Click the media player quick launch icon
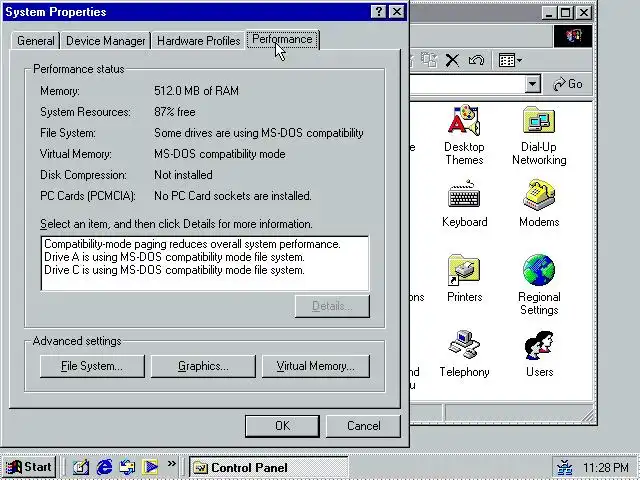The width and height of the screenshot is (640, 480). pyautogui.click(x=150, y=467)
